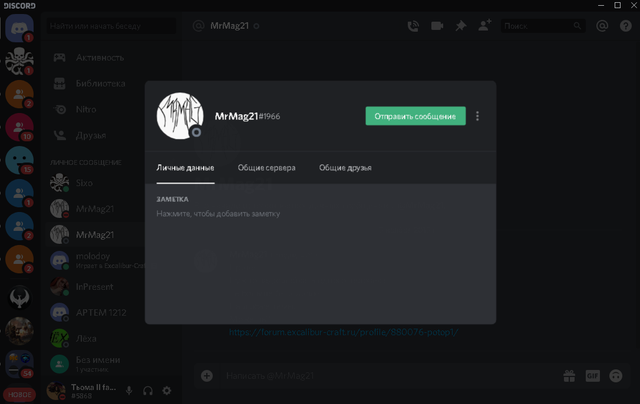Open the Discord home button
The height and width of the screenshot is (404, 640).
[19, 28]
